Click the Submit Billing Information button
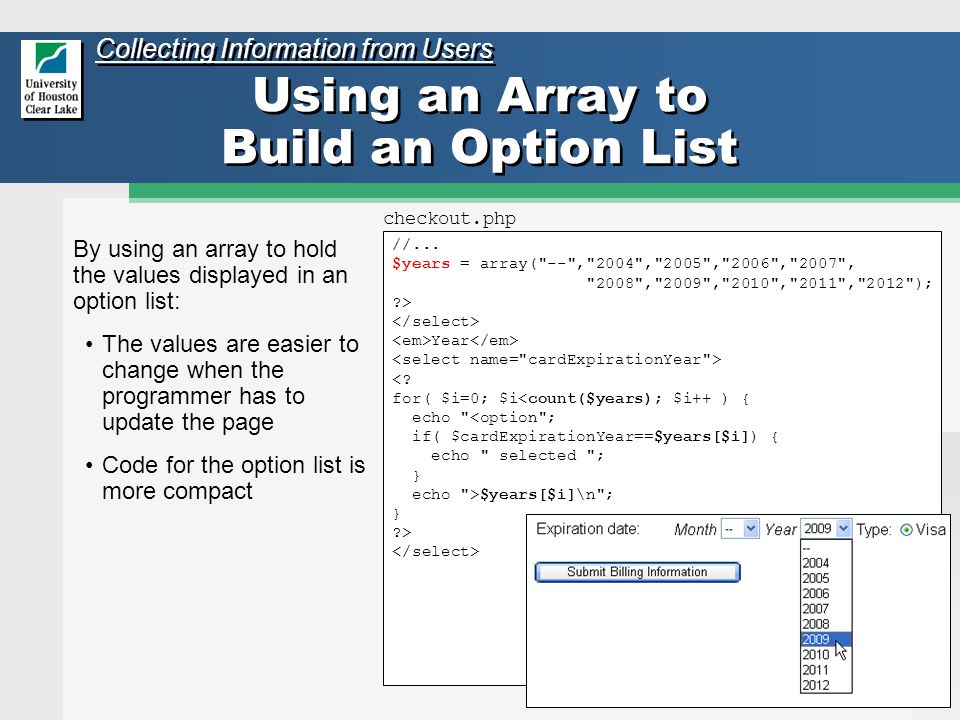960x720 pixels. coord(637,572)
